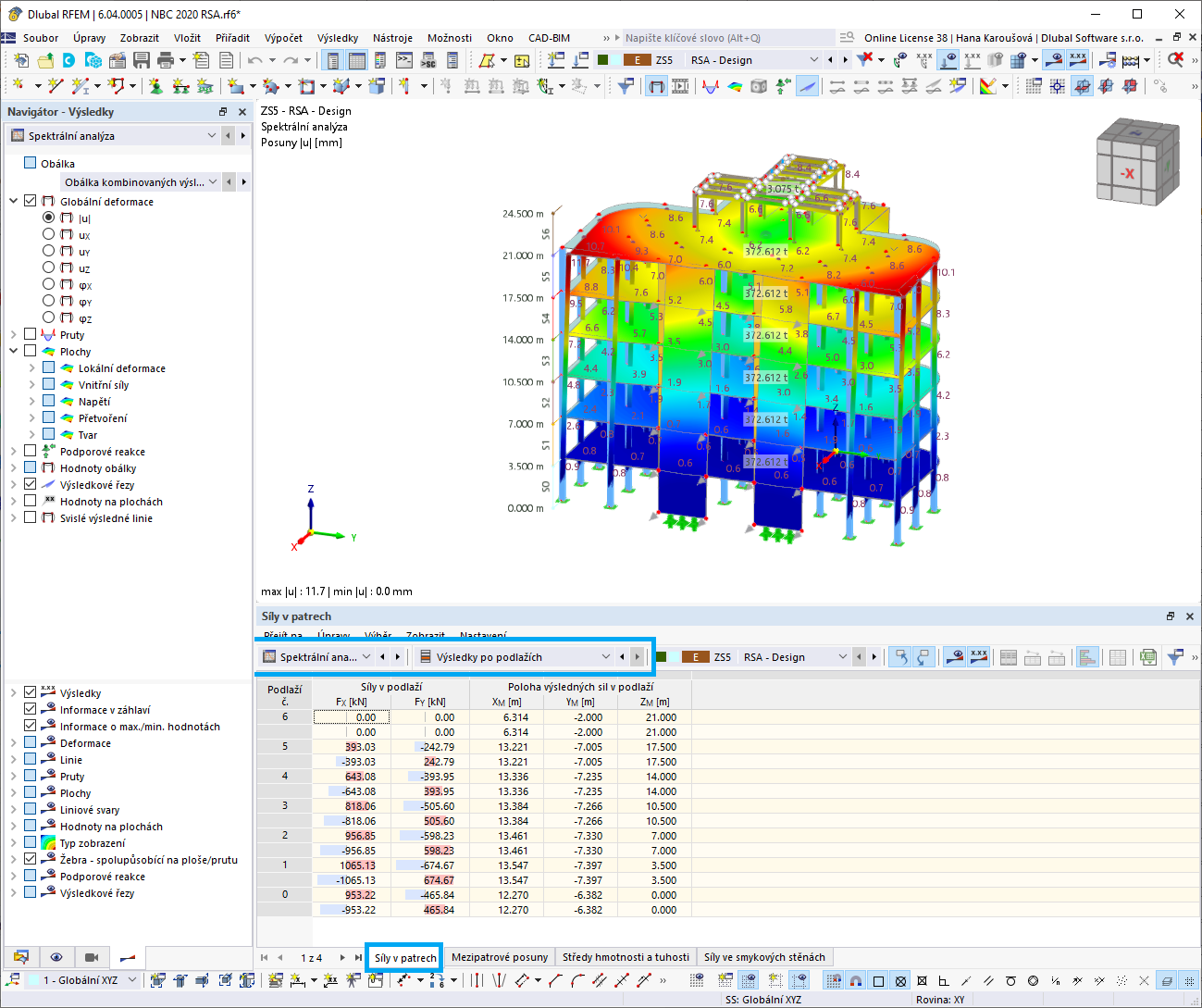Go to previous load case in toolbar

click(x=830, y=60)
